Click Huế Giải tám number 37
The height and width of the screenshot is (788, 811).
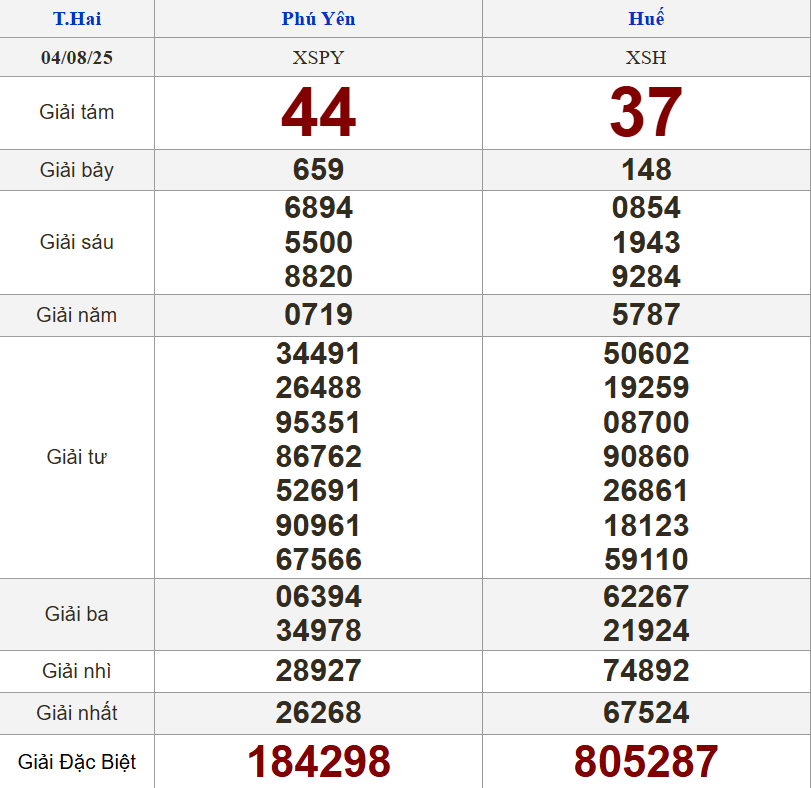pos(646,113)
